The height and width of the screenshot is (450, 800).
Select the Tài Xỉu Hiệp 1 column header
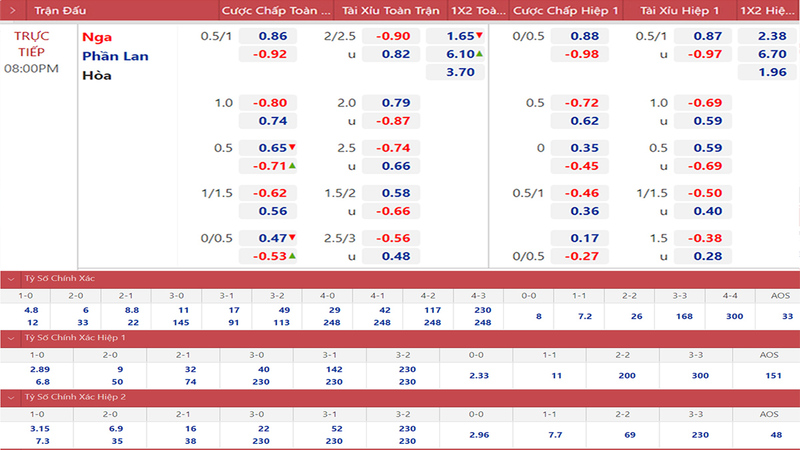coord(679,10)
